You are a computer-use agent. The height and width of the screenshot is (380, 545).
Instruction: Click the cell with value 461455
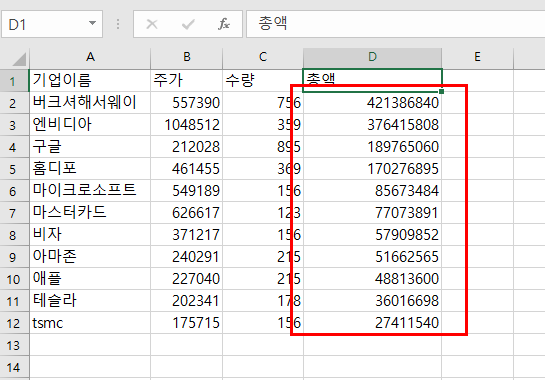[187, 169]
